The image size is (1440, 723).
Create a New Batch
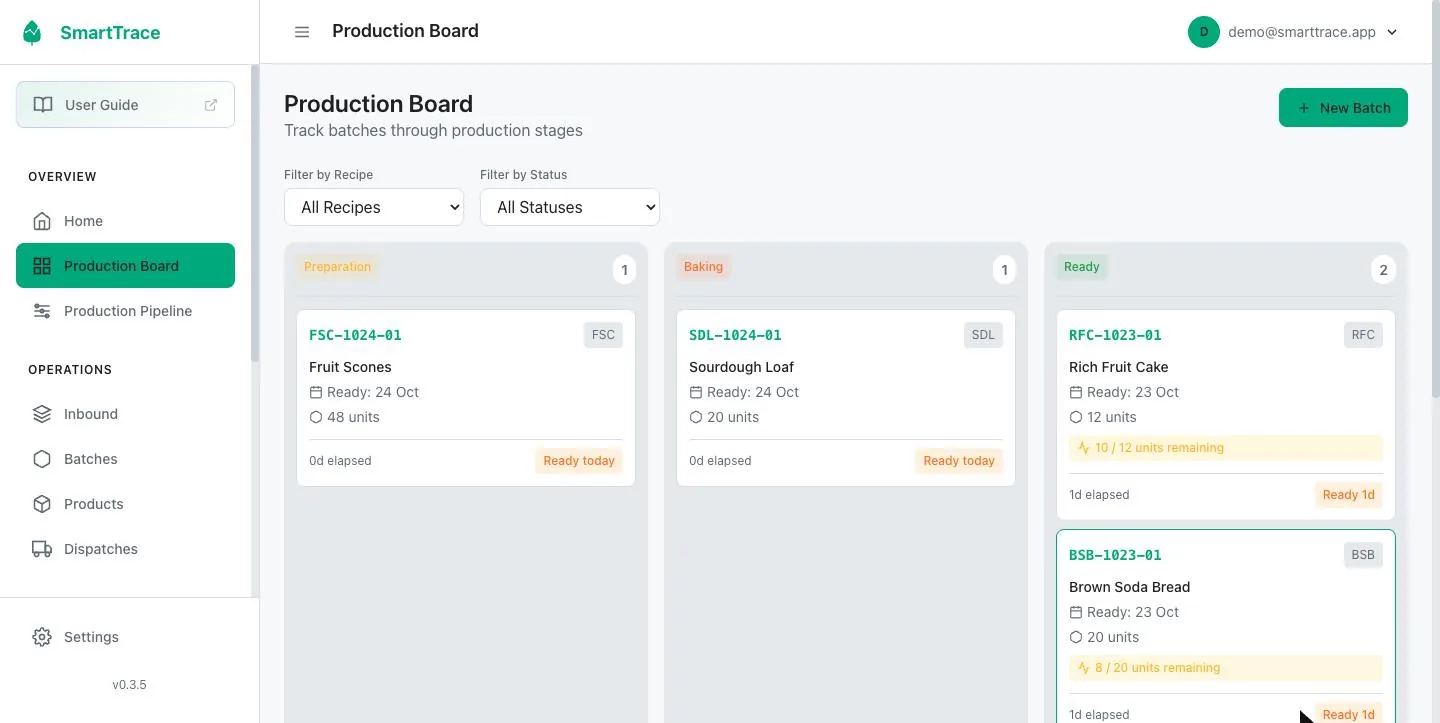[x=1343, y=108]
